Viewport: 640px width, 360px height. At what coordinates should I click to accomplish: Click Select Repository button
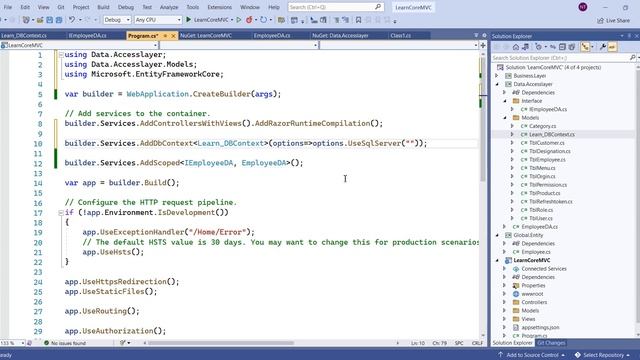pos(602,355)
